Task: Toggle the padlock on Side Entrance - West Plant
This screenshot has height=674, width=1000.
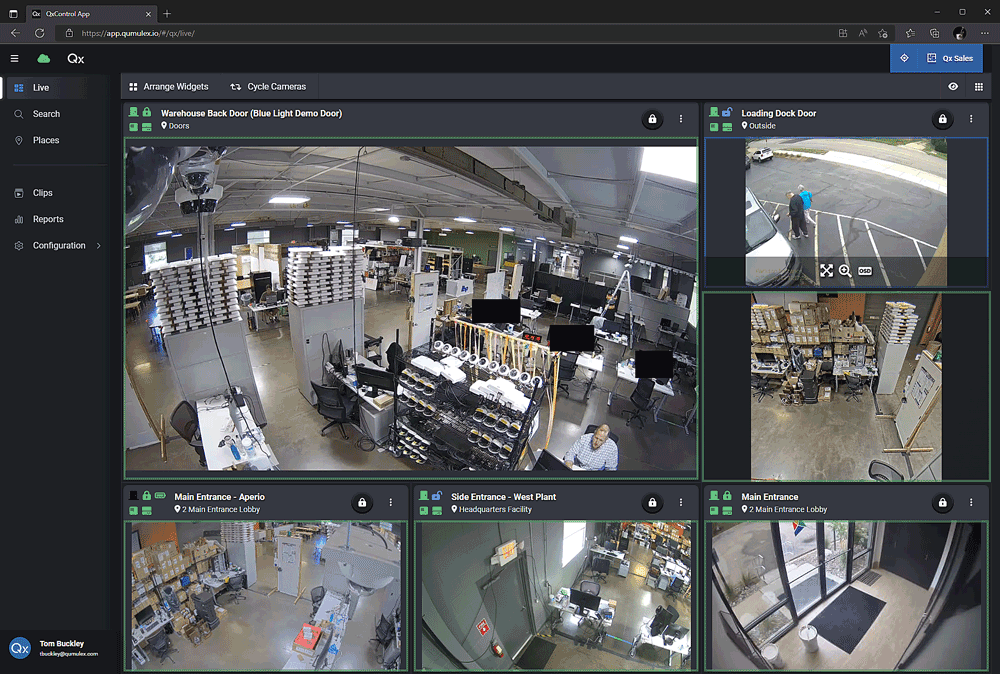Action: pos(652,502)
